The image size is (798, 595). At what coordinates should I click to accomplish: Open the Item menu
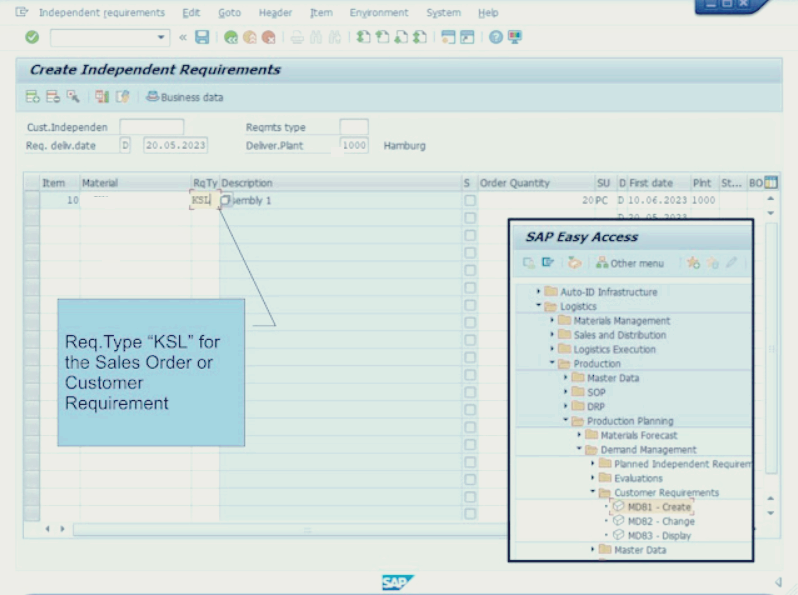coord(321,12)
